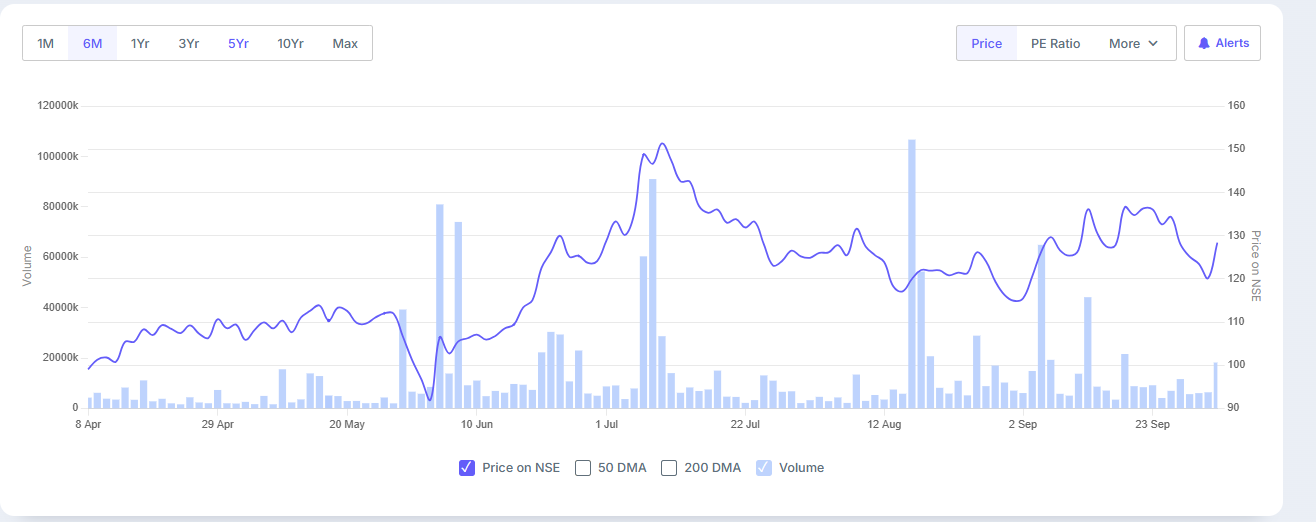The height and width of the screenshot is (522, 1316).
Task: Click the 90 price axis label
Action: click(1234, 408)
